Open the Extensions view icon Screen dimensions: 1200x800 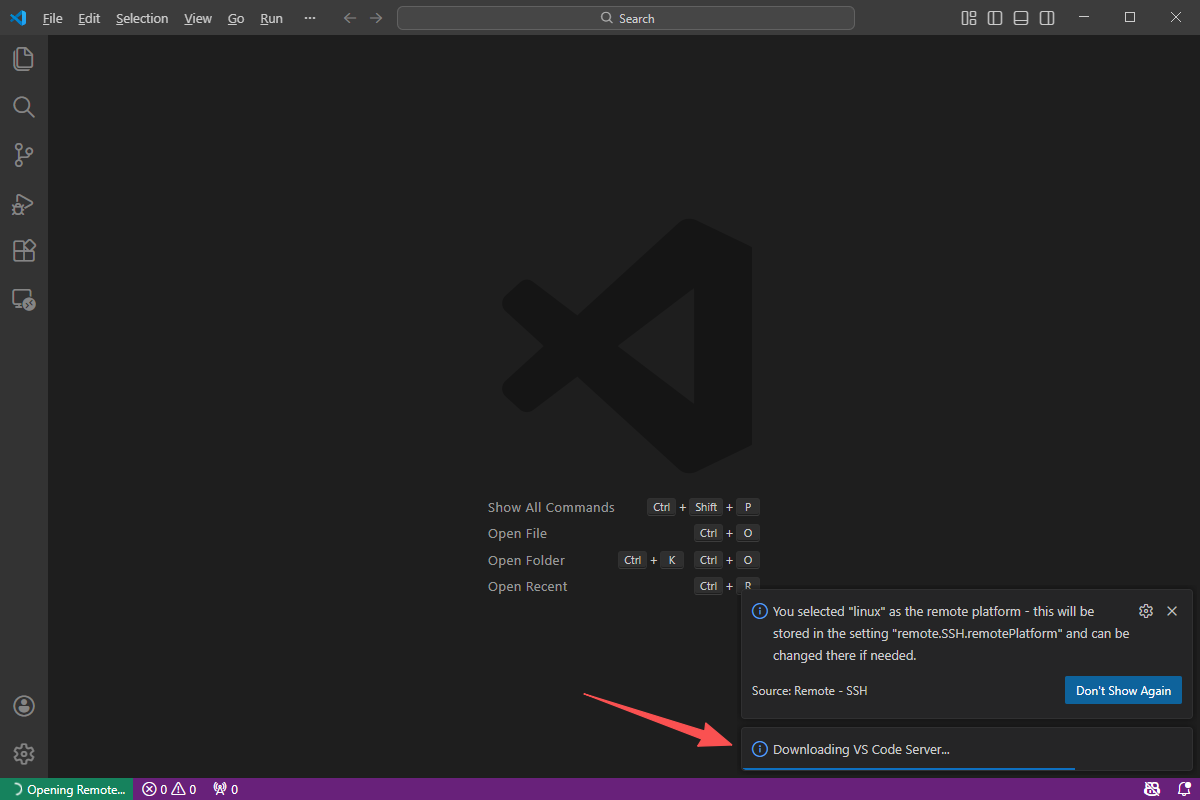(24, 251)
